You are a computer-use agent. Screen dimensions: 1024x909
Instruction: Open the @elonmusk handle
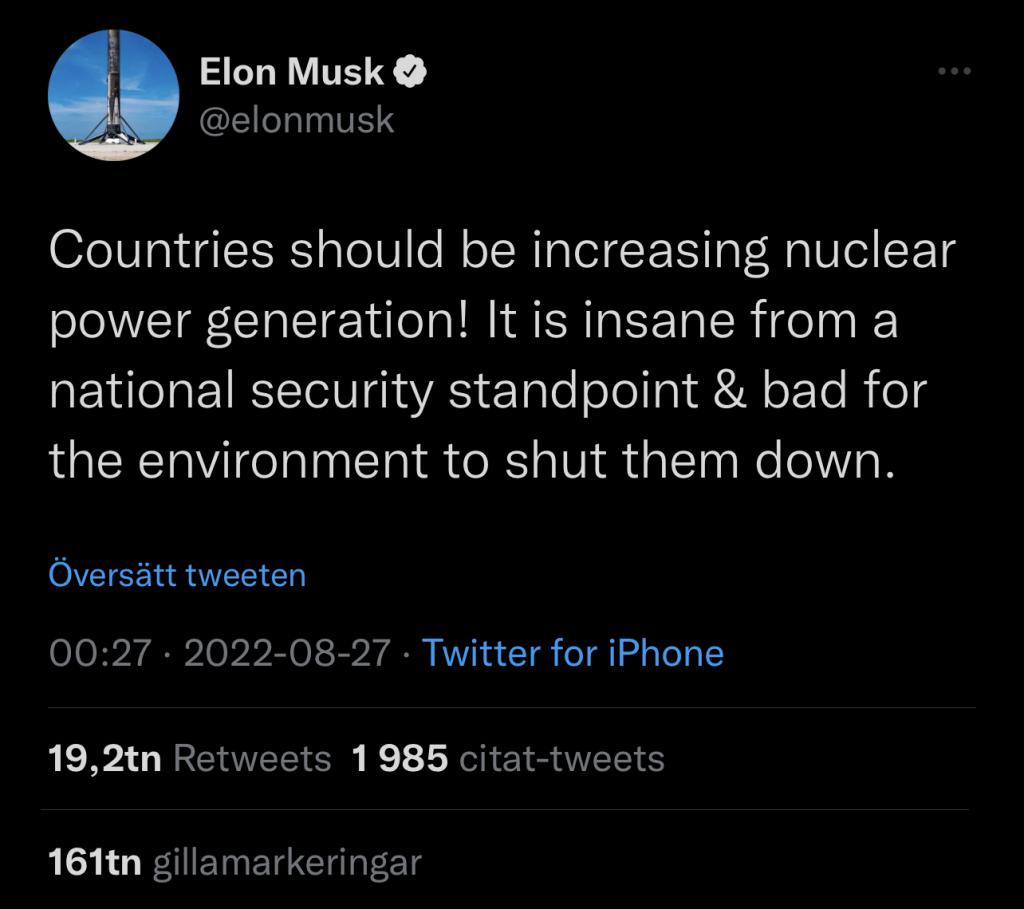[296, 120]
